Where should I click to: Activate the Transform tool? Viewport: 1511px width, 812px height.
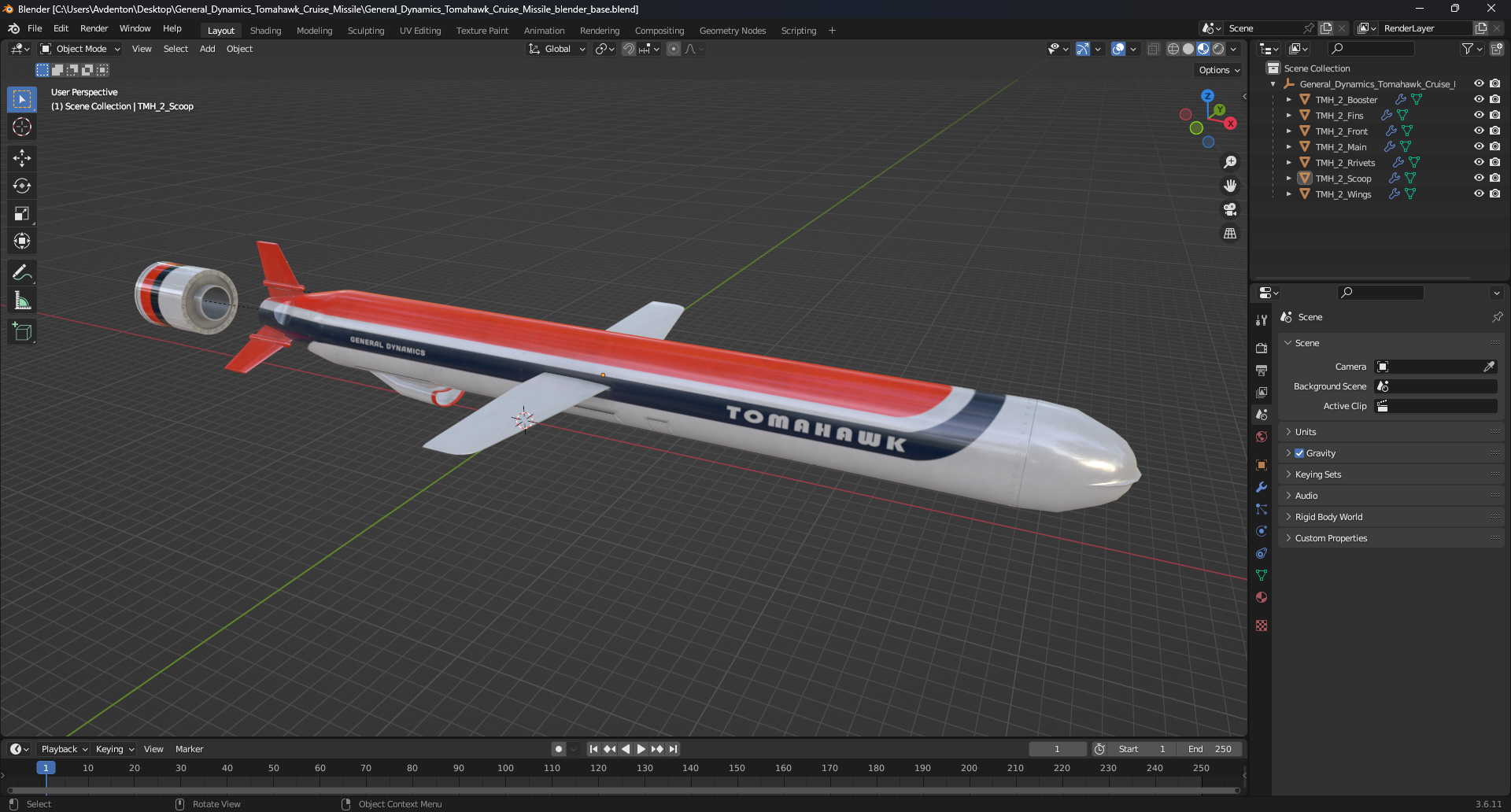click(22, 241)
